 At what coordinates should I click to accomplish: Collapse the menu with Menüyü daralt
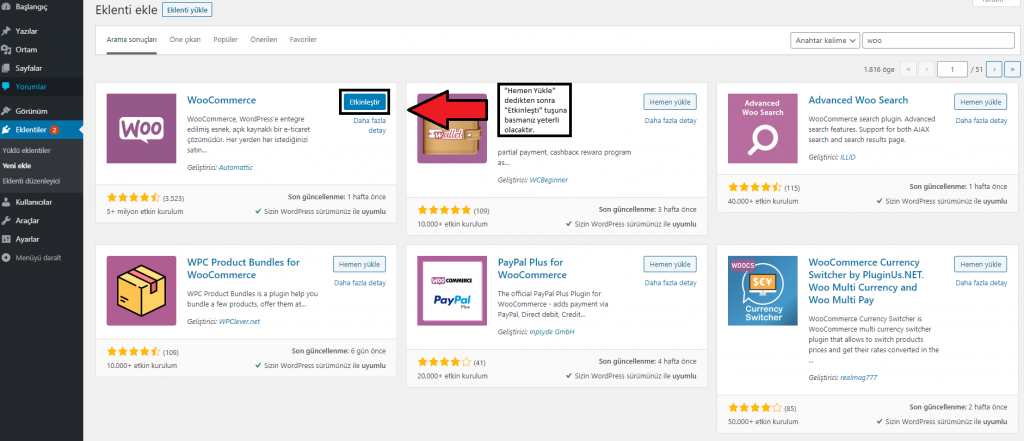click(38, 257)
